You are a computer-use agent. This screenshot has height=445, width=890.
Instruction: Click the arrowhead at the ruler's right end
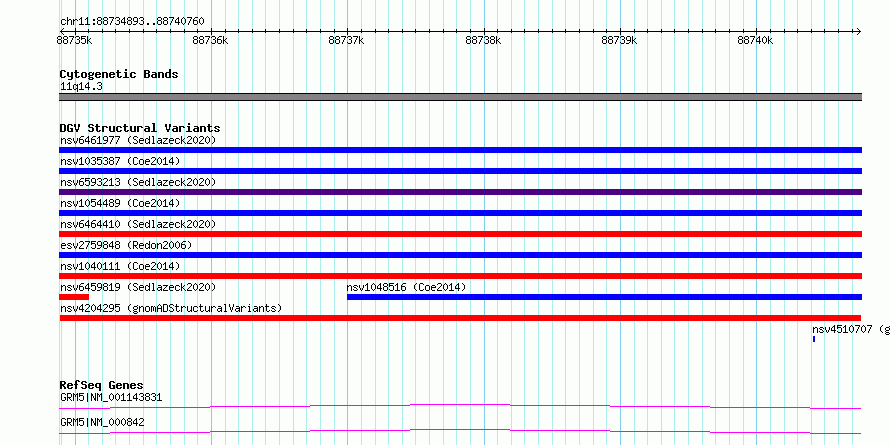point(858,31)
